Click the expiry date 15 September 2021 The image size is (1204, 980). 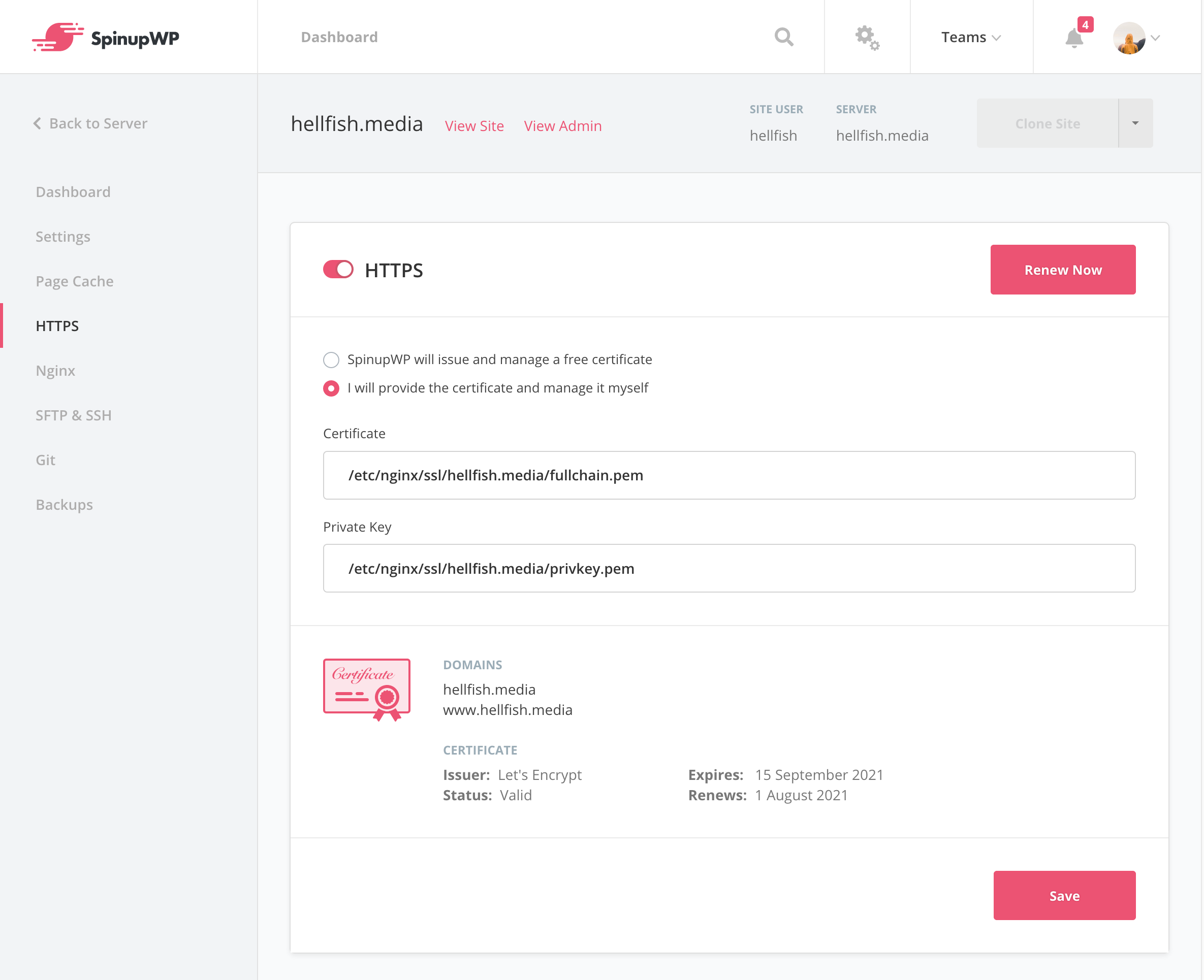tap(819, 774)
